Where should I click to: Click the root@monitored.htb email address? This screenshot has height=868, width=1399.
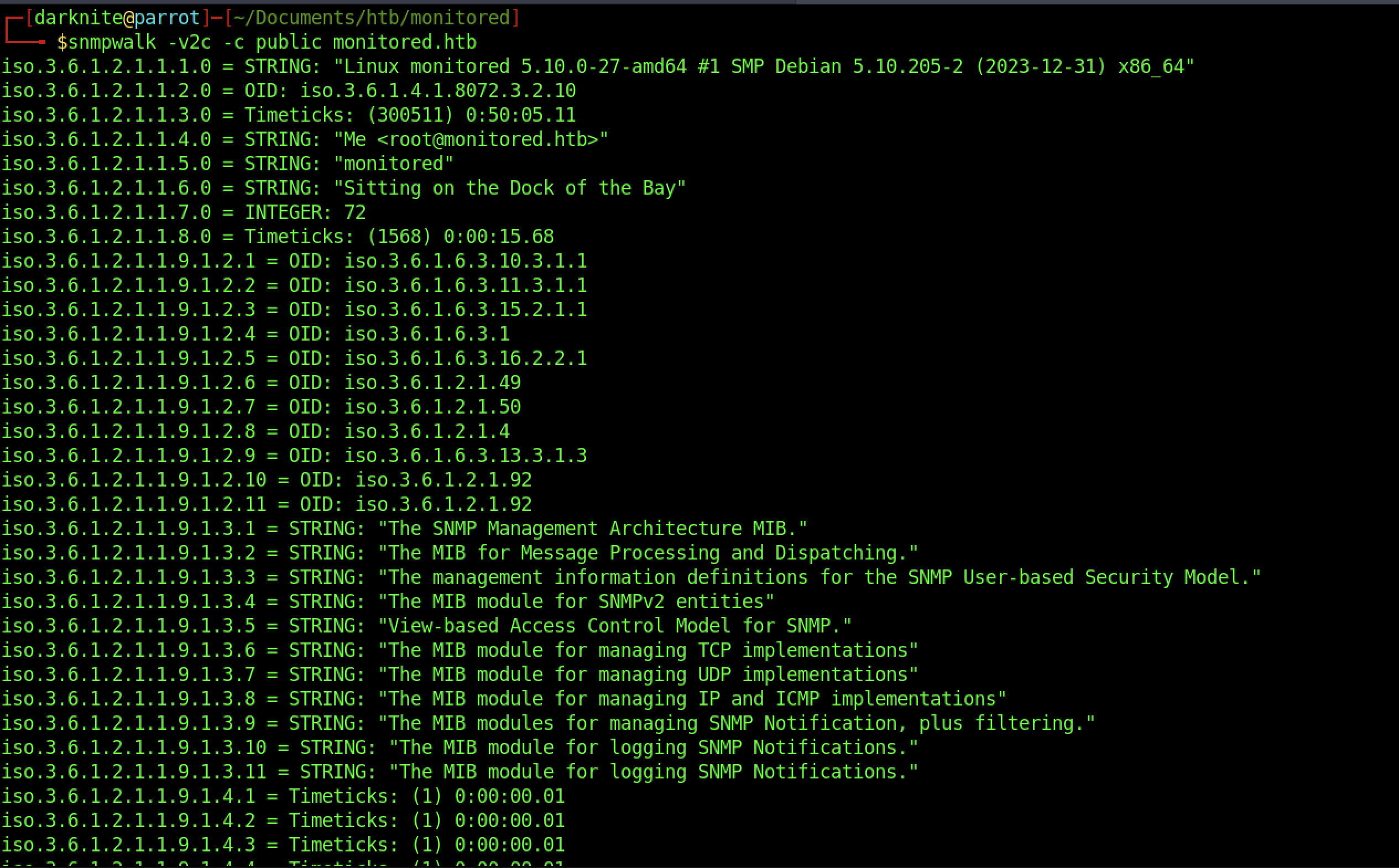(x=494, y=139)
